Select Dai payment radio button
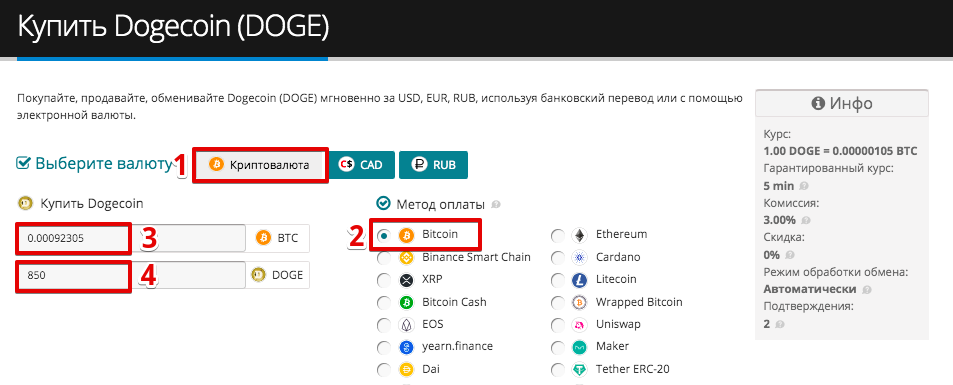953x385 pixels. tap(384, 370)
